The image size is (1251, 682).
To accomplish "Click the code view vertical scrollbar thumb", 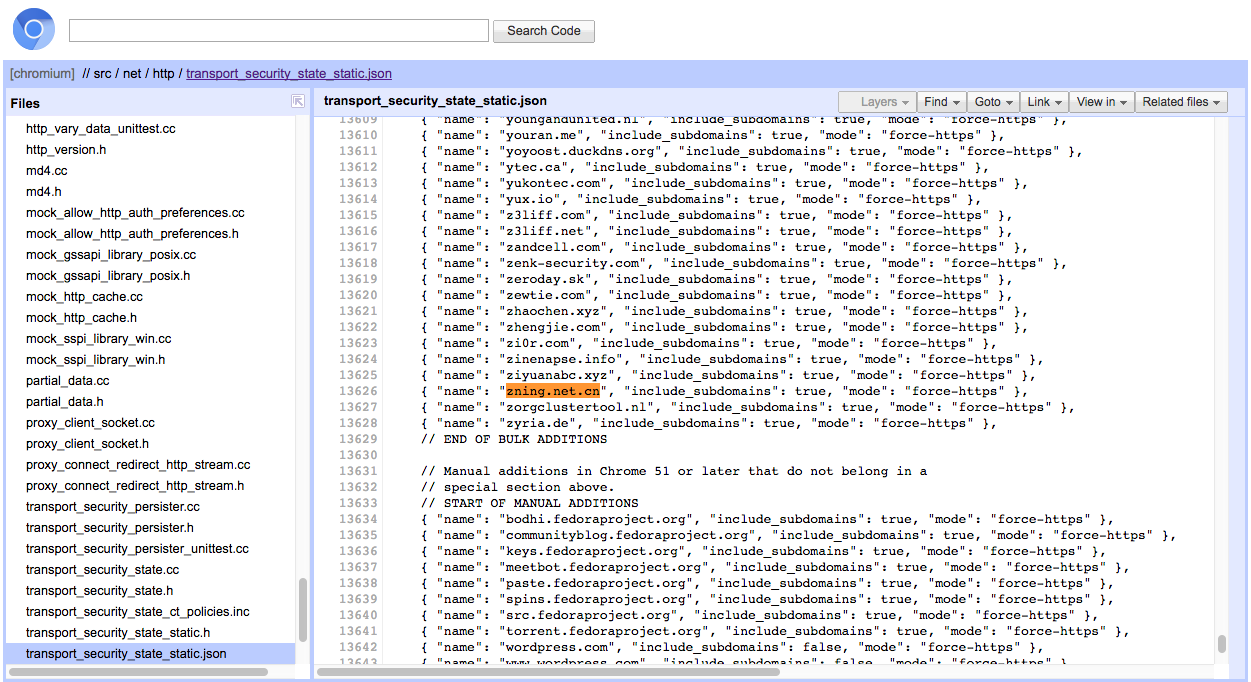I will pos(1222,643).
